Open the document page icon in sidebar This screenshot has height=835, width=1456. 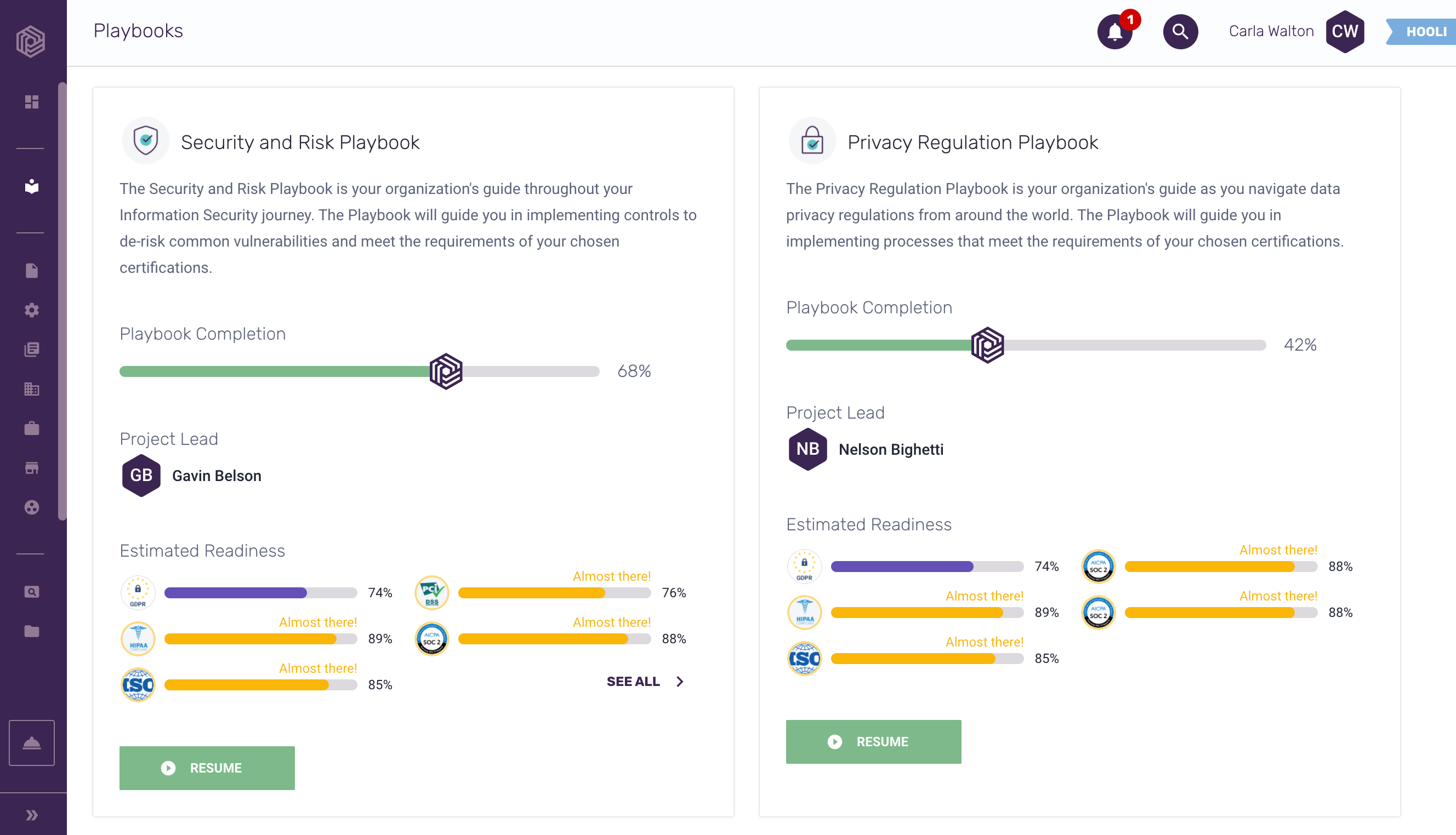pos(32,271)
